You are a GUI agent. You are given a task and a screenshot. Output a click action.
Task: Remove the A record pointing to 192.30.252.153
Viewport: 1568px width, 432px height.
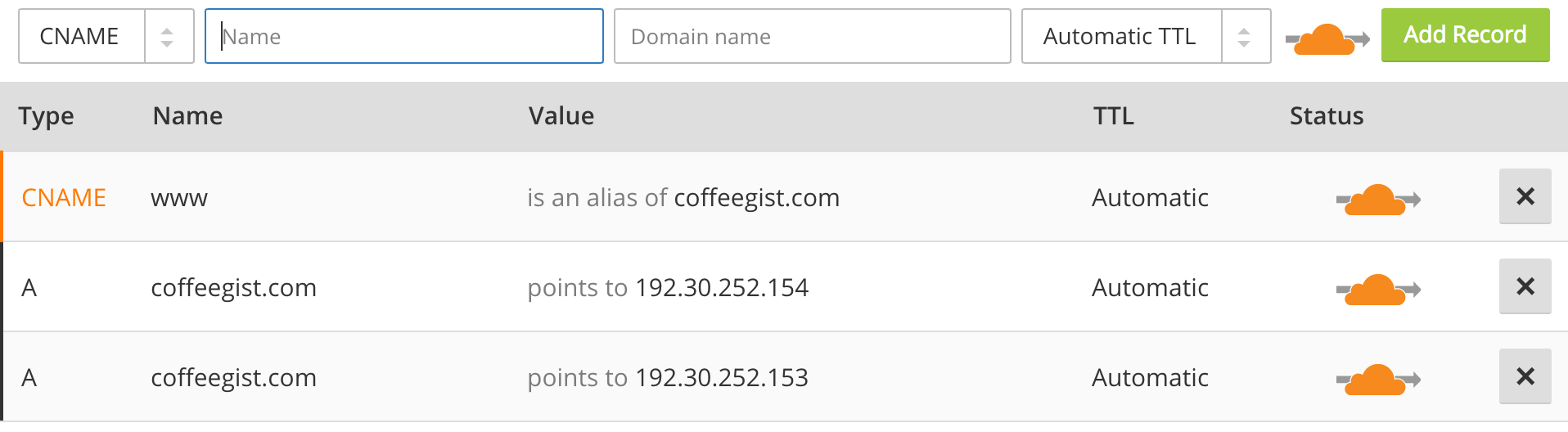[x=1525, y=376]
